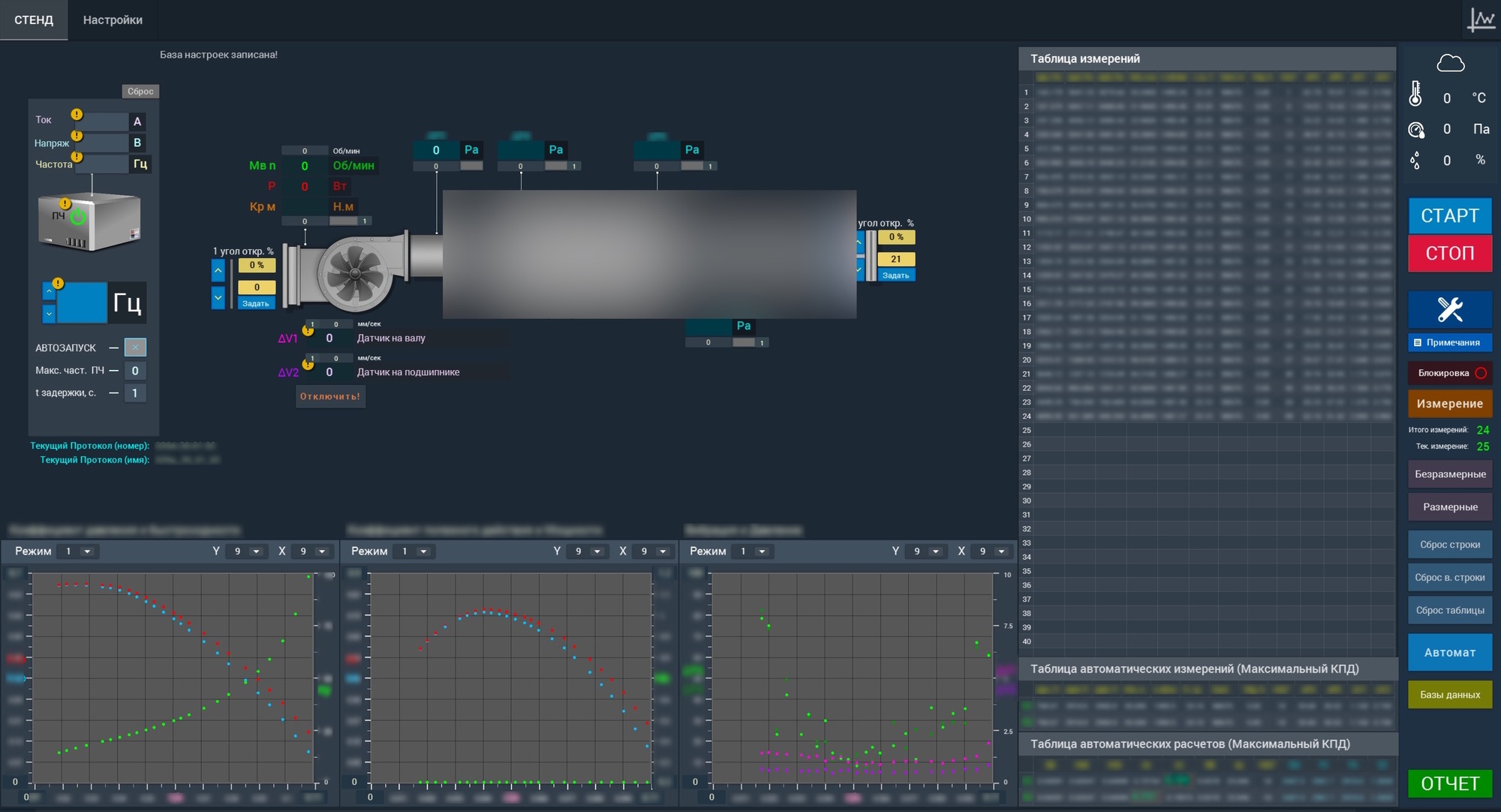Switch to the Настройки tab
This screenshot has width=1501, height=812.
point(113,20)
